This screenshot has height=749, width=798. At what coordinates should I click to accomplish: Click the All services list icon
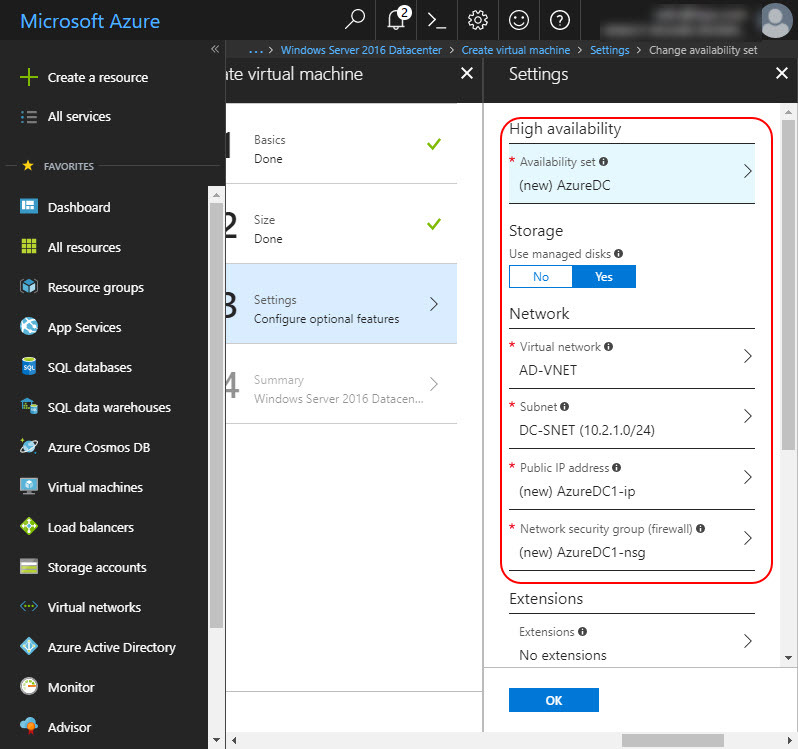29,117
